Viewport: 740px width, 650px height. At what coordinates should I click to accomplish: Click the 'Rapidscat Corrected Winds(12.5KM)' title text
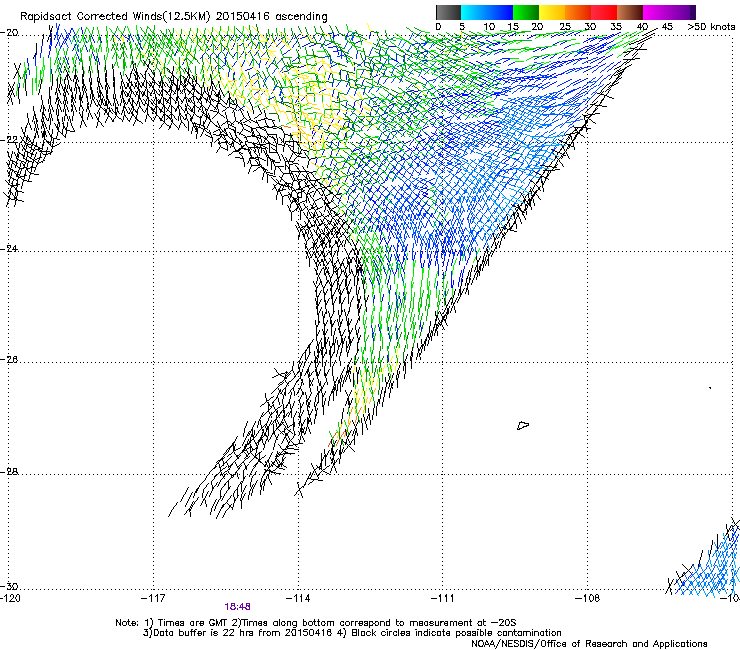tap(115, 16)
